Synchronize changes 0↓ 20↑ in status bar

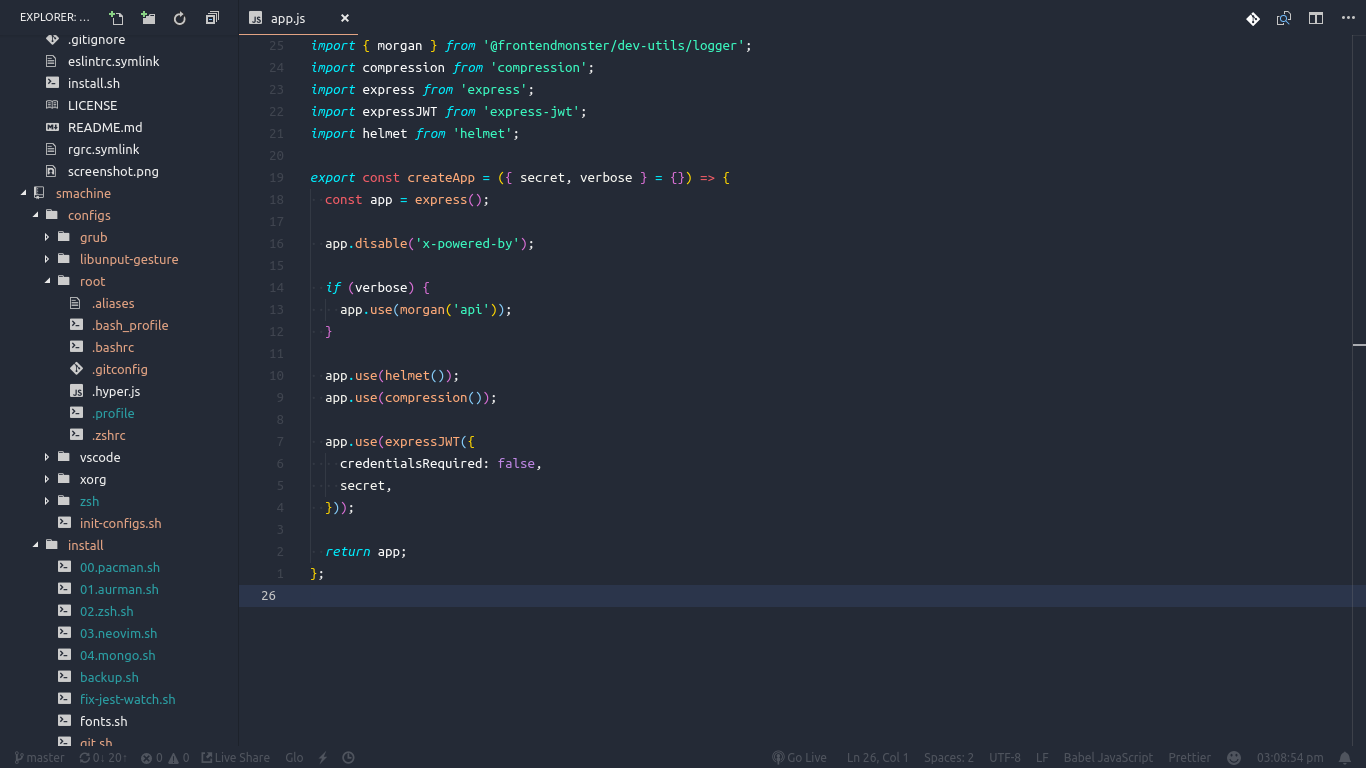[x=103, y=758]
